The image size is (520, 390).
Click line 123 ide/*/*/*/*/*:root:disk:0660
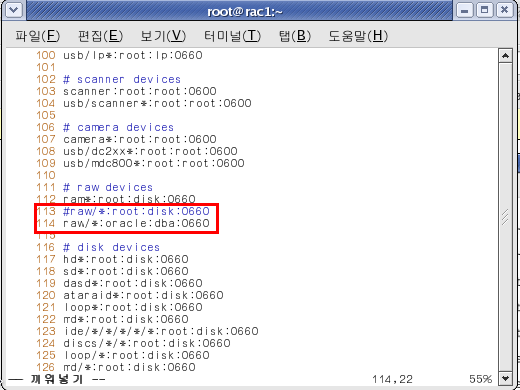(161, 331)
